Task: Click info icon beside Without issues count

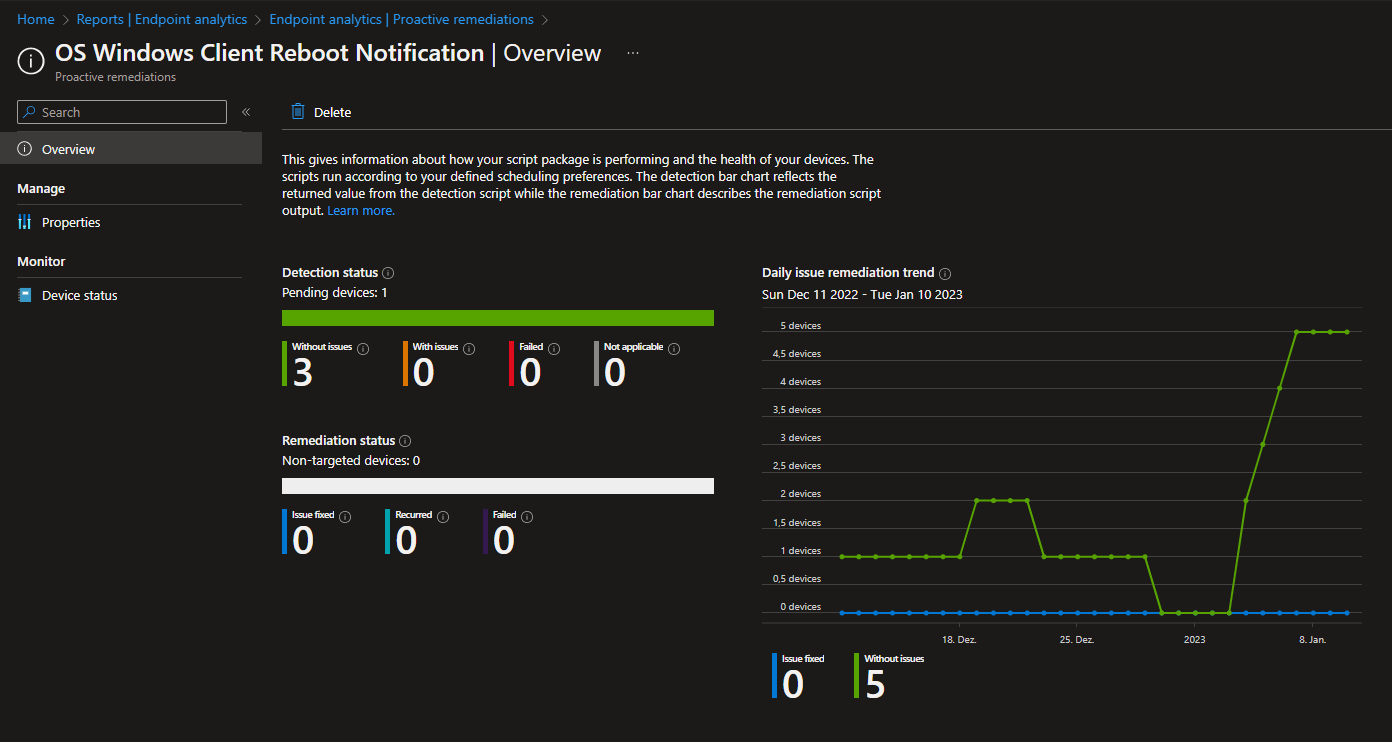Action: (x=363, y=349)
